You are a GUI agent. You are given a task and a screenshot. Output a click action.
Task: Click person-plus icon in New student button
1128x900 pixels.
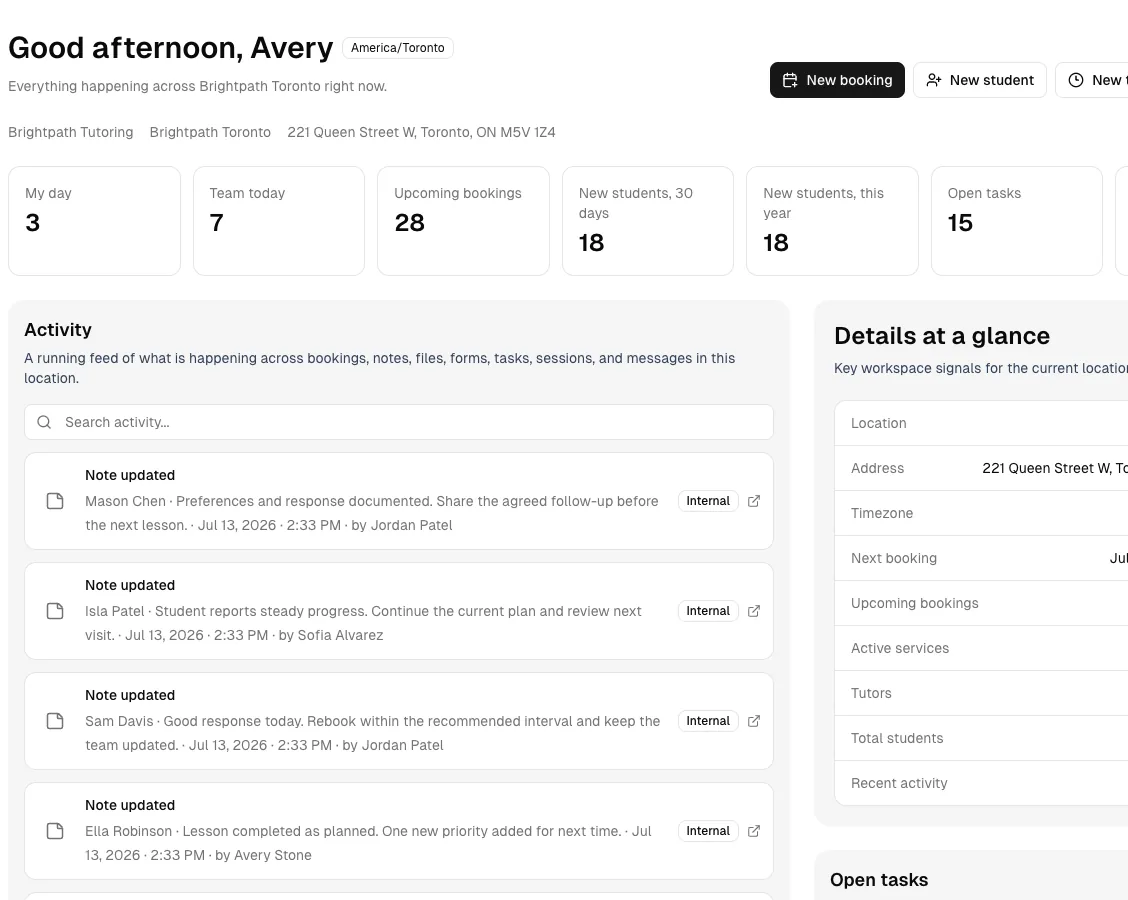pos(933,80)
